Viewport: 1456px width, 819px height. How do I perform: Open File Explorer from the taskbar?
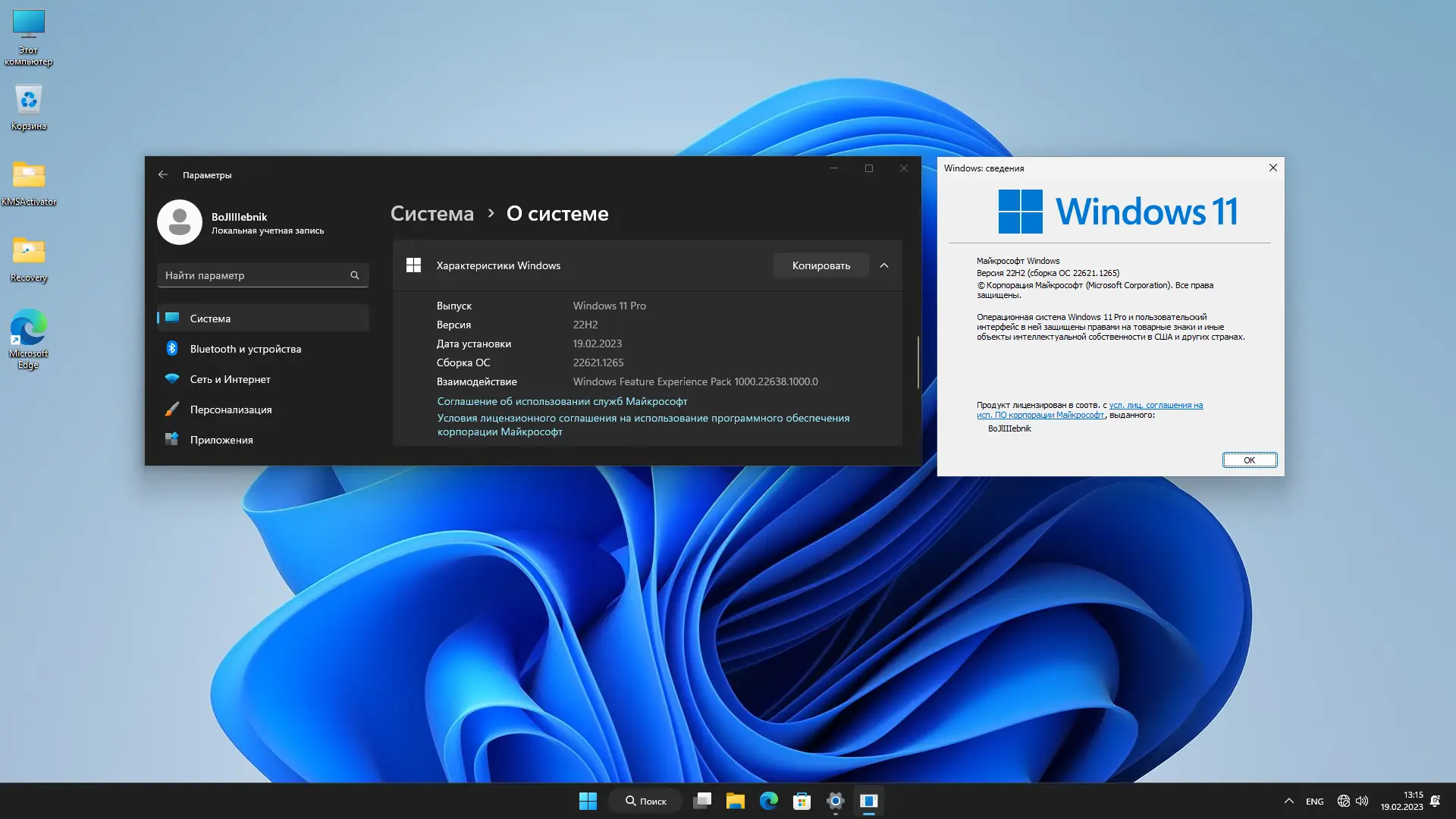(735, 801)
